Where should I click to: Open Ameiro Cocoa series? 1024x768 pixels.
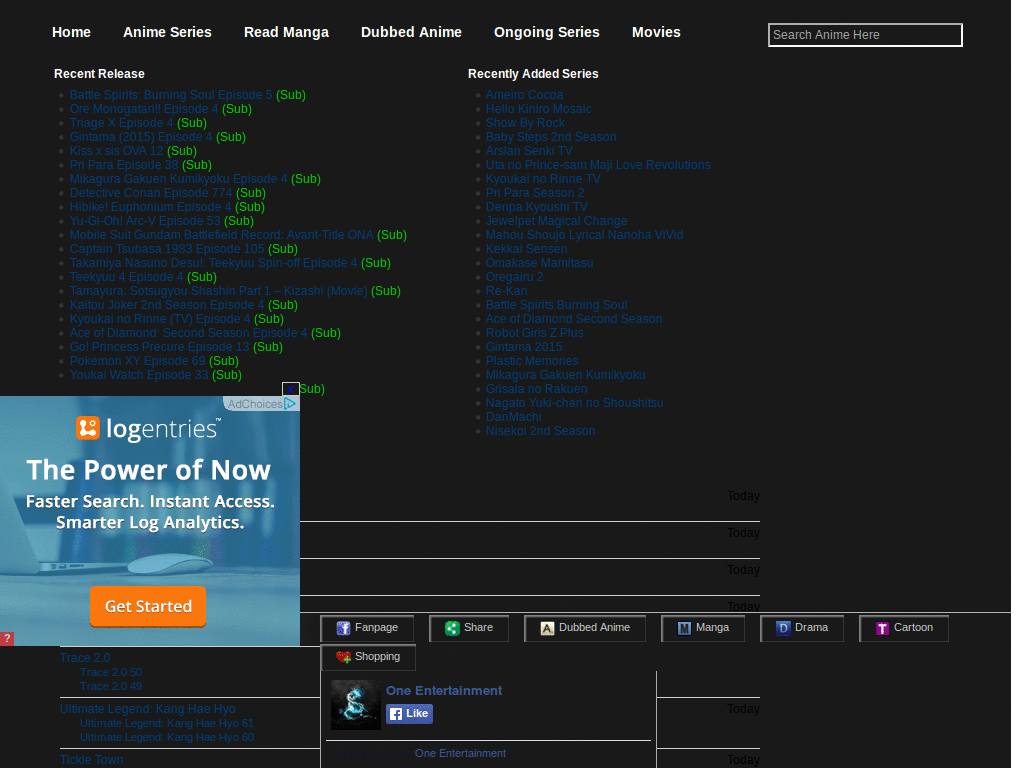click(524, 95)
